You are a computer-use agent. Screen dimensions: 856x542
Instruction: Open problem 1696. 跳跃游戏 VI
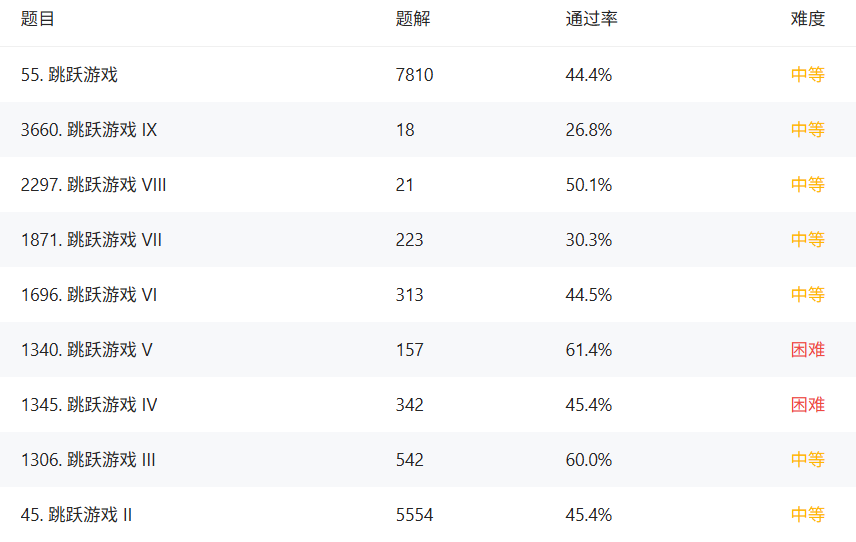point(89,295)
